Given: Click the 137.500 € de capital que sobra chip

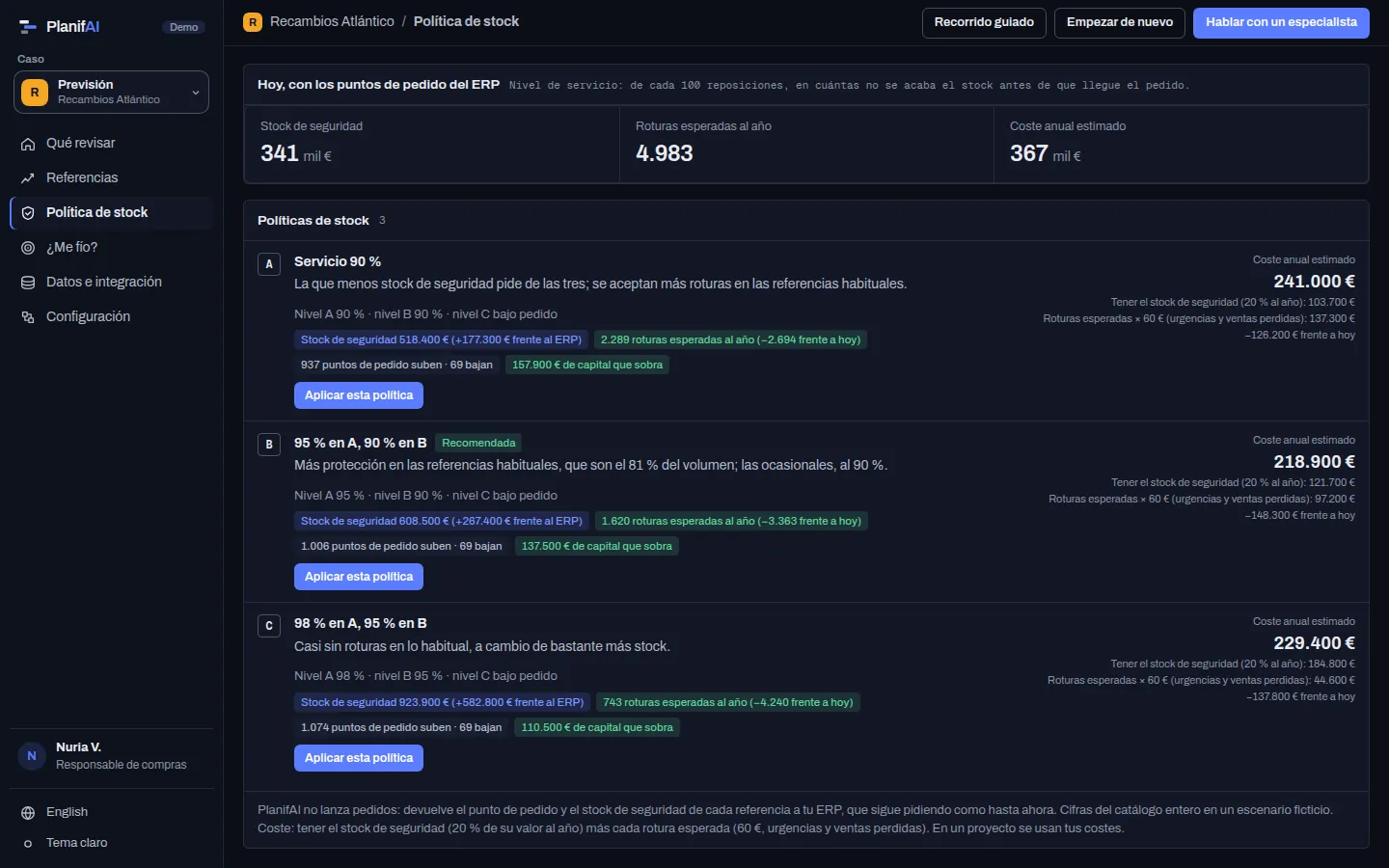Looking at the screenshot, I should pyautogui.click(x=597, y=546).
